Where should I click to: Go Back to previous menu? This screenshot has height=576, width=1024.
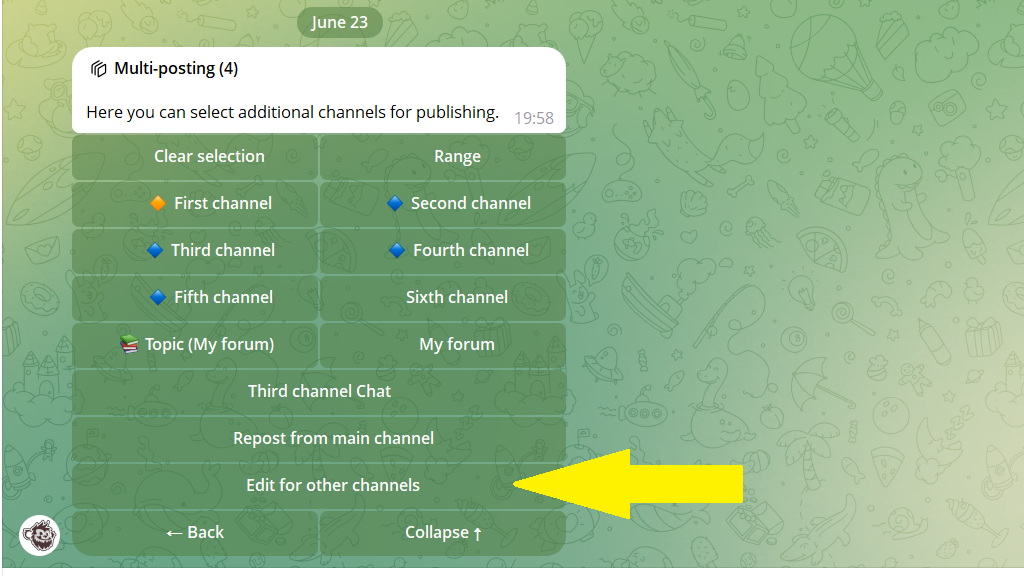coord(195,533)
